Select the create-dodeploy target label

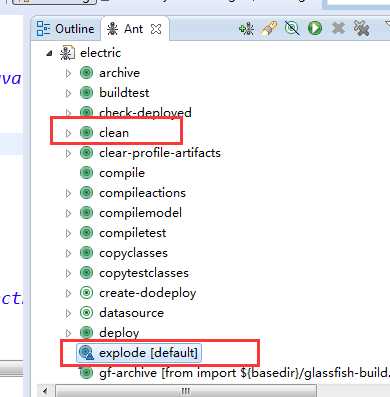(147, 293)
